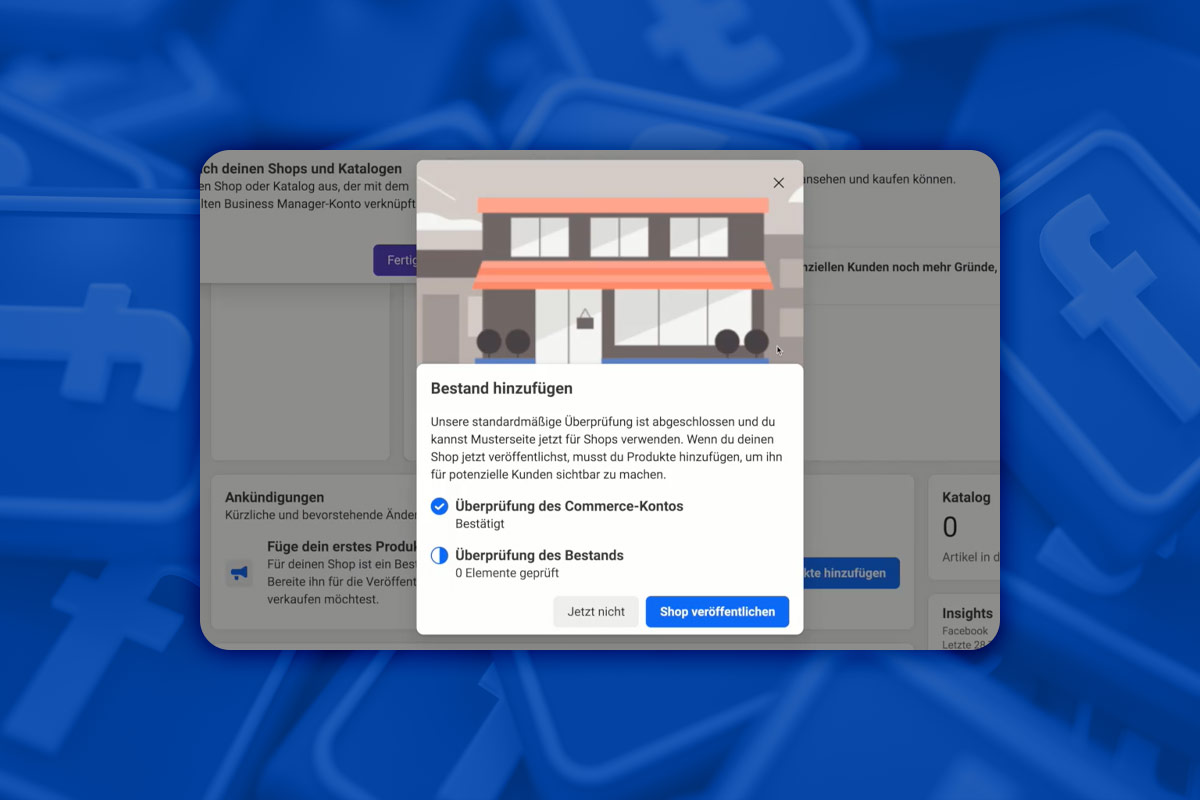Click the Überprüfung des Bestands label
The image size is (1200, 800).
coord(539,555)
